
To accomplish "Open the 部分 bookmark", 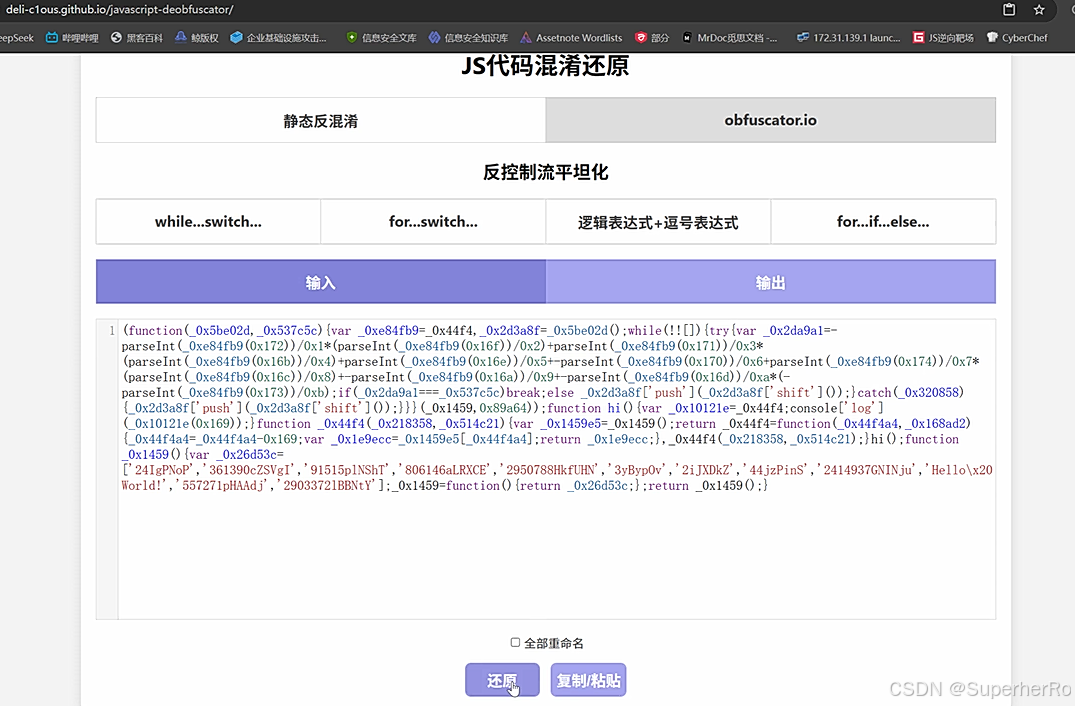I will point(652,38).
